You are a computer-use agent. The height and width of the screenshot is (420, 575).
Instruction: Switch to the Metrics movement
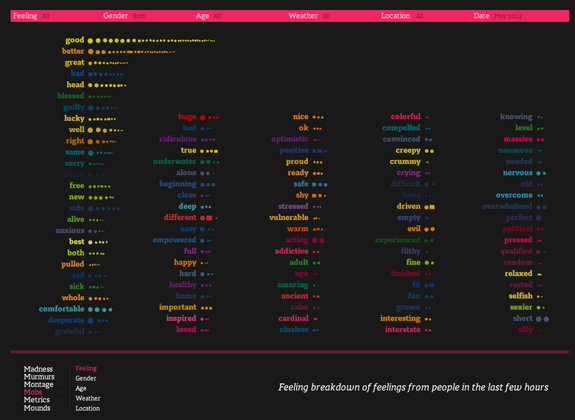37,400
